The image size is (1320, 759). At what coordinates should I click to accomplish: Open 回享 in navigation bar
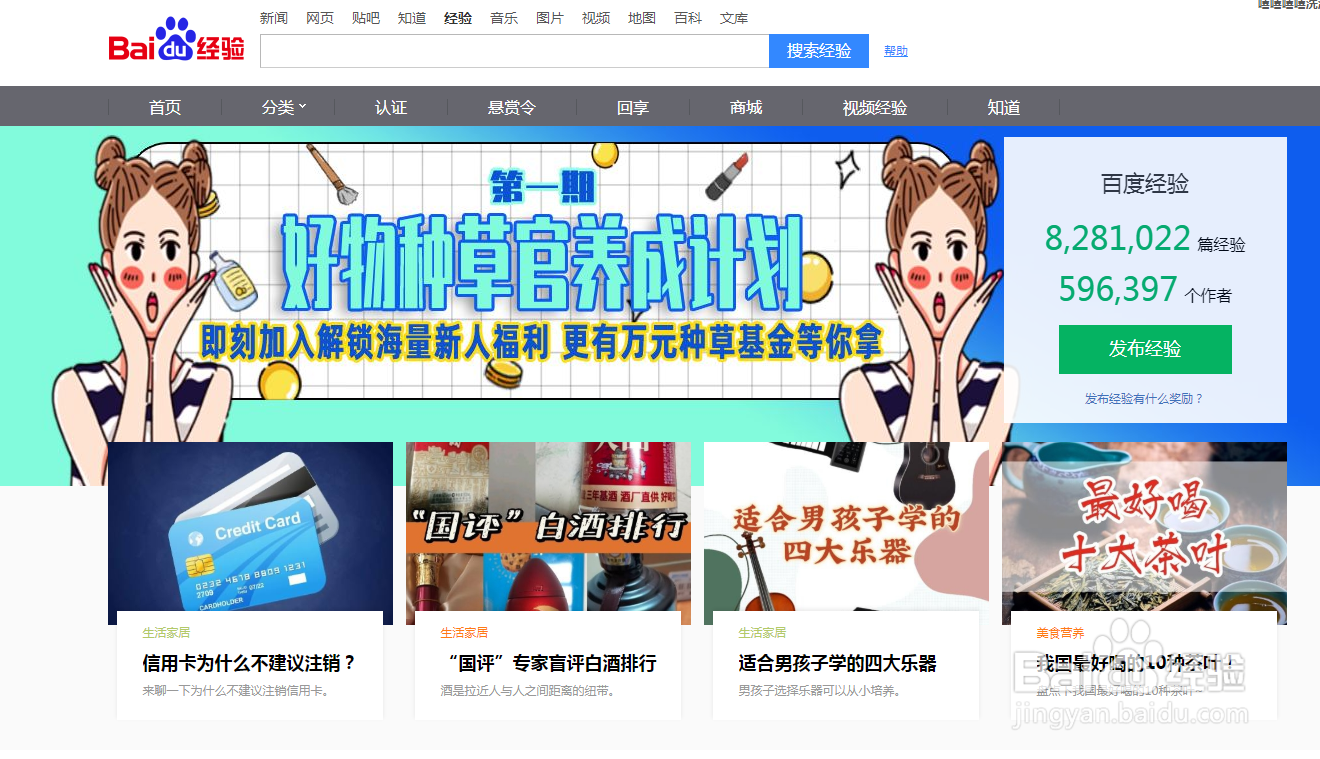click(x=633, y=107)
